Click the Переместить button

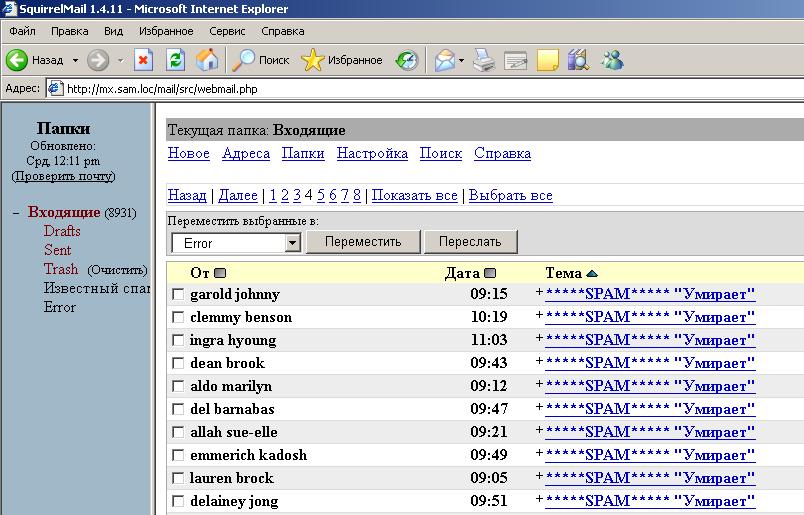tap(363, 242)
